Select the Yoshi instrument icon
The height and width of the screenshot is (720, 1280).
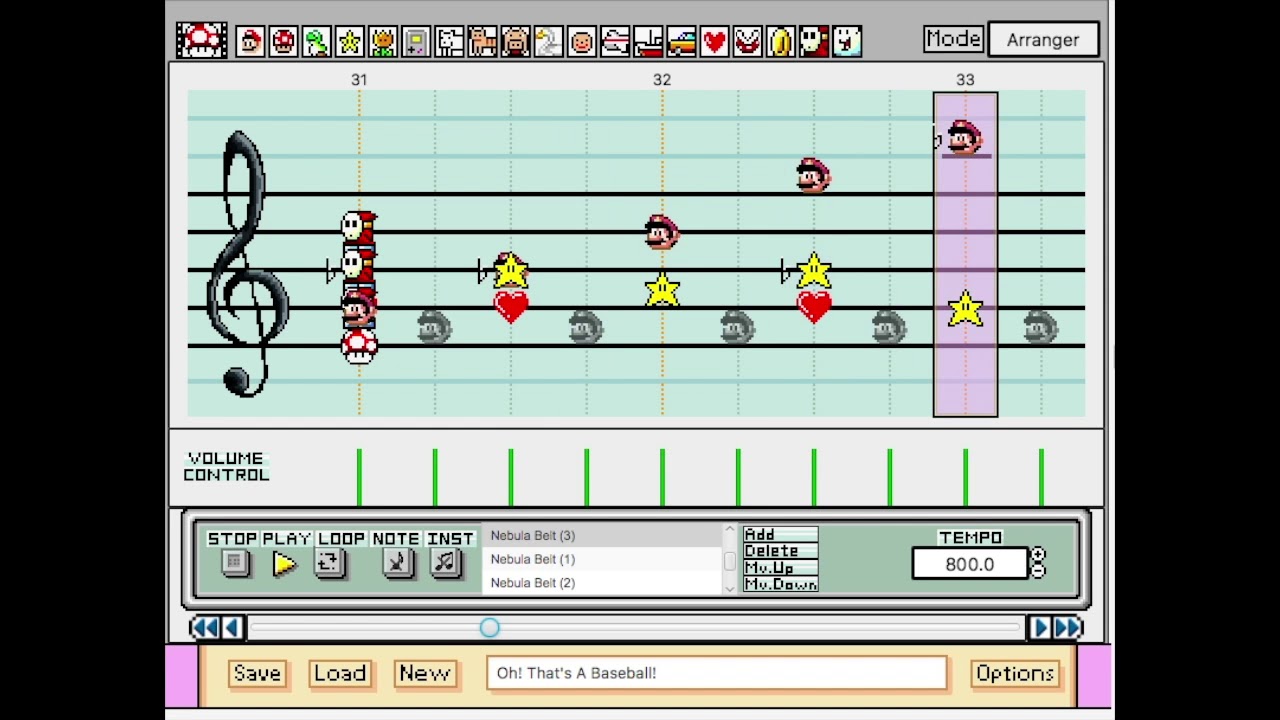316,41
